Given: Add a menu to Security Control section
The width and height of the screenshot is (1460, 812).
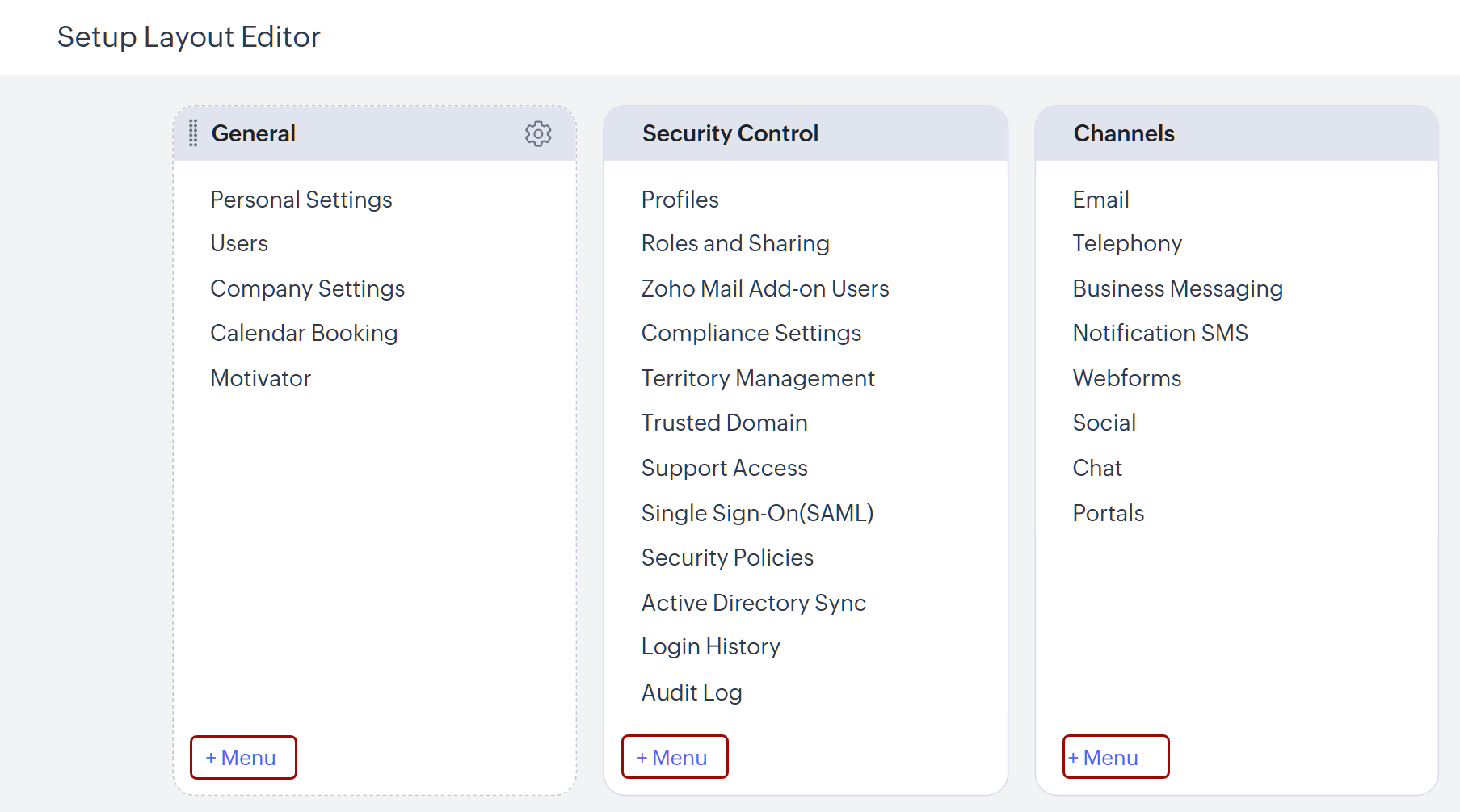Looking at the screenshot, I should pyautogui.click(x=675, y=757).
